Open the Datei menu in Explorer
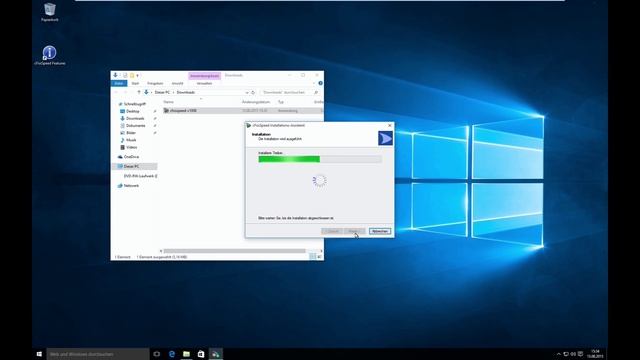 [119, 83]
